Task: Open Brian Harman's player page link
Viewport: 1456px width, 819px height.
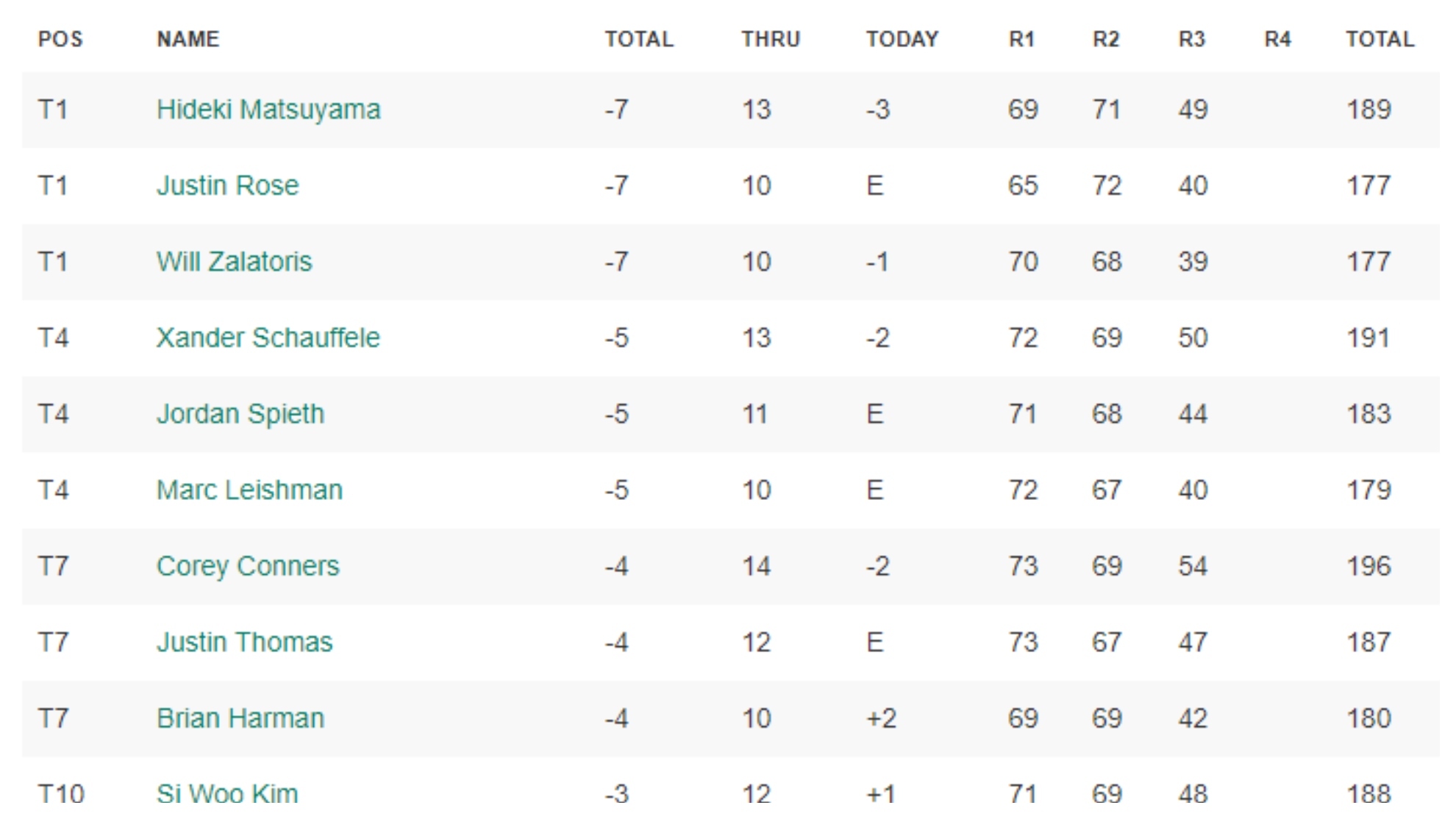Action: click(x=240, y=718)
